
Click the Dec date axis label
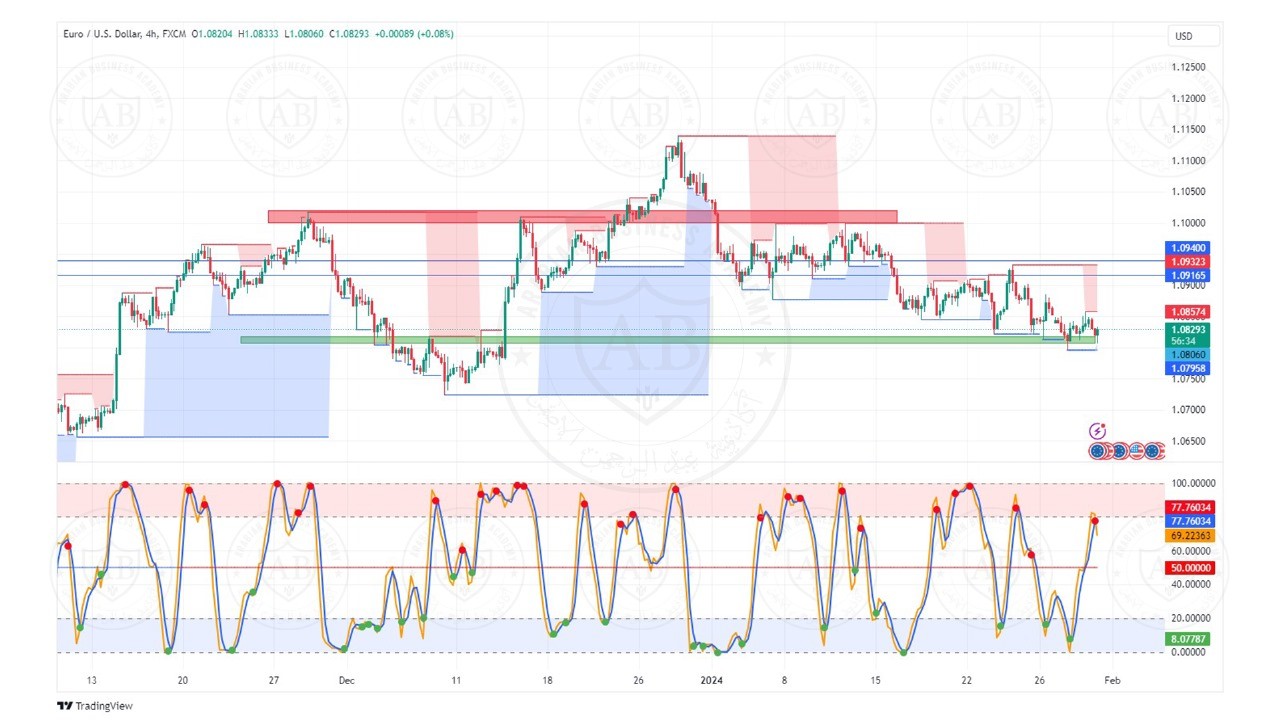346,680
